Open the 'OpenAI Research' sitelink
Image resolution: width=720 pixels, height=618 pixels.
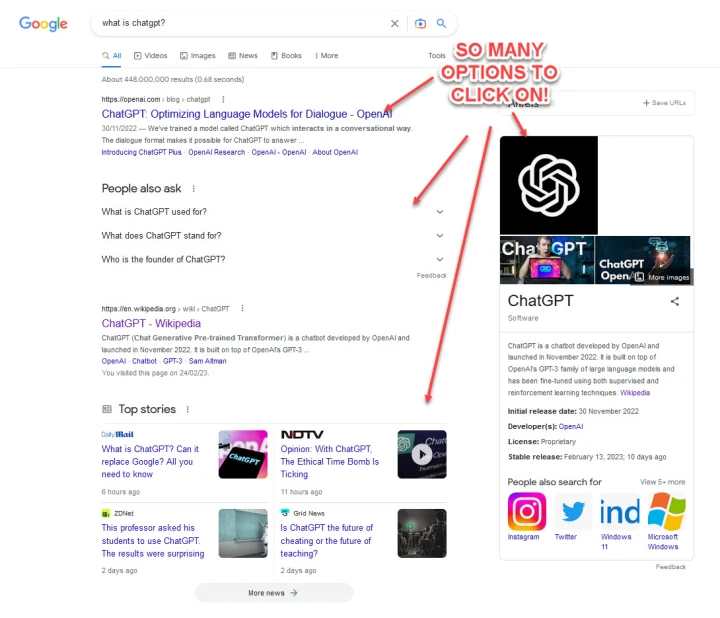(x=217, y=152)
